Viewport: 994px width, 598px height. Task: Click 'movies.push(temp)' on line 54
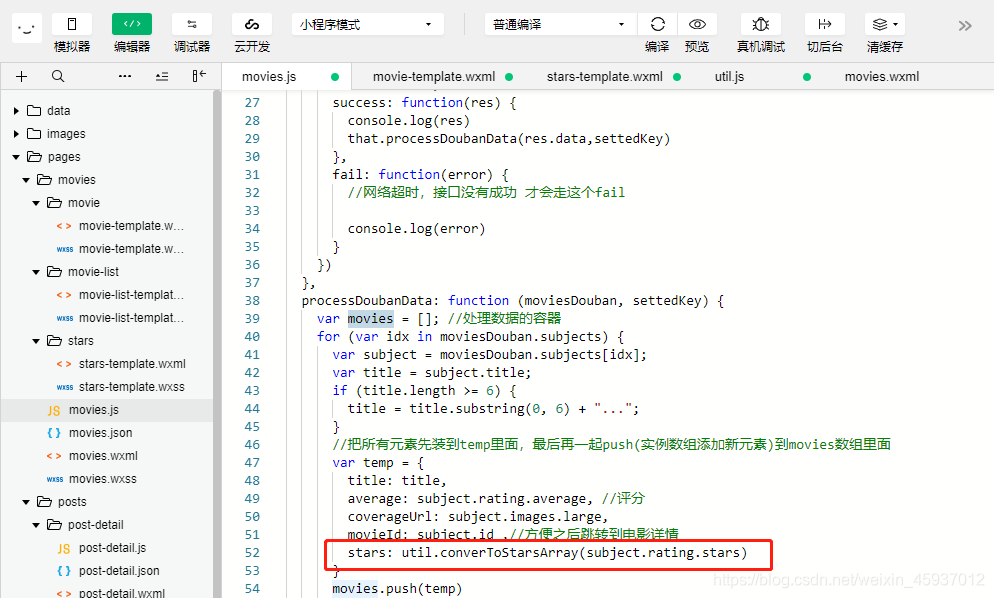coord(397,589)
